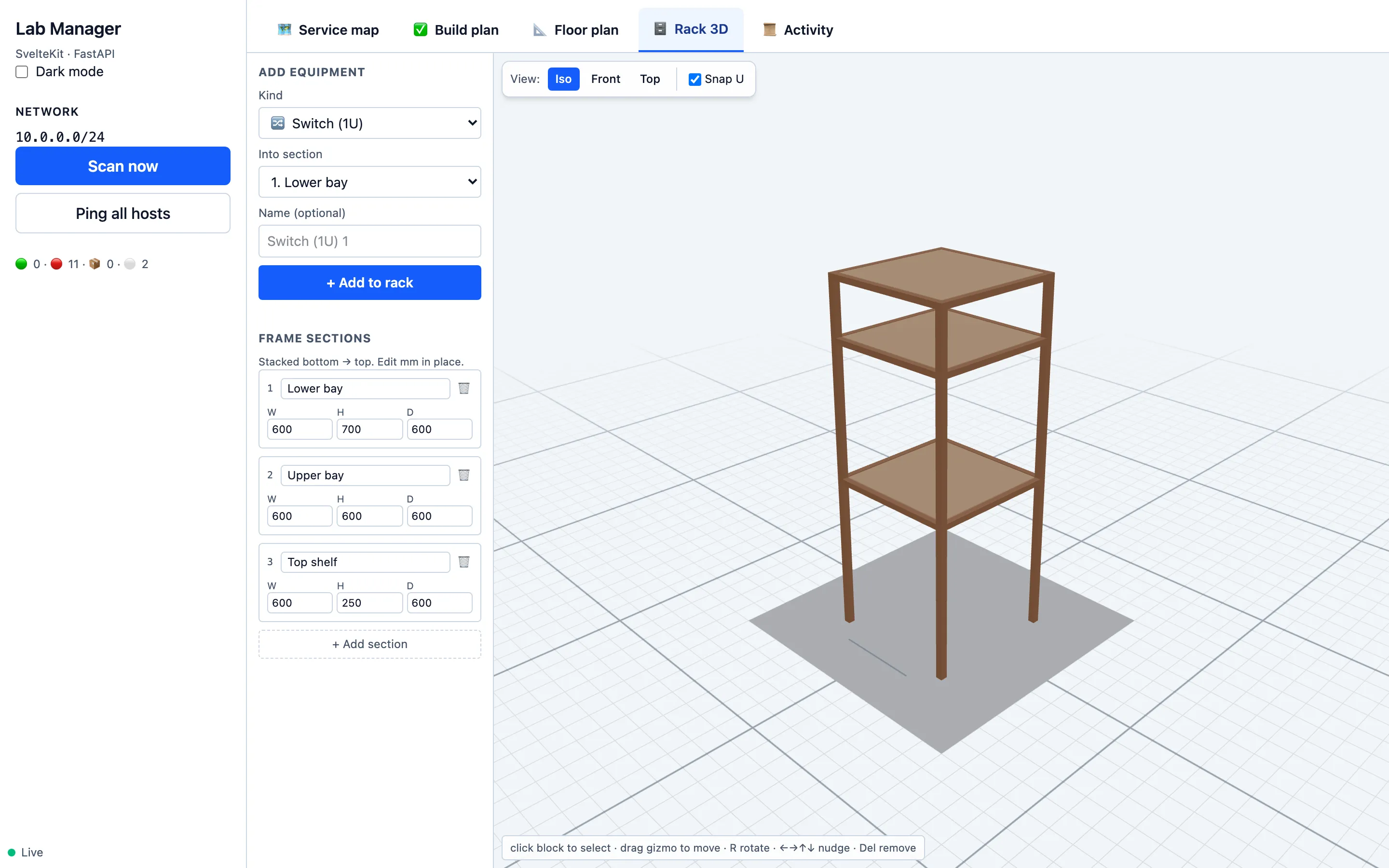Focus the Name (optional) input field

point(369,241)
